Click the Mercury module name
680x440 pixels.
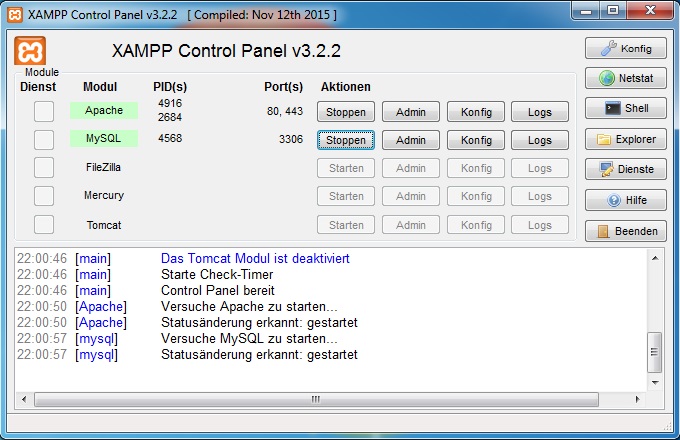point(104,196)
